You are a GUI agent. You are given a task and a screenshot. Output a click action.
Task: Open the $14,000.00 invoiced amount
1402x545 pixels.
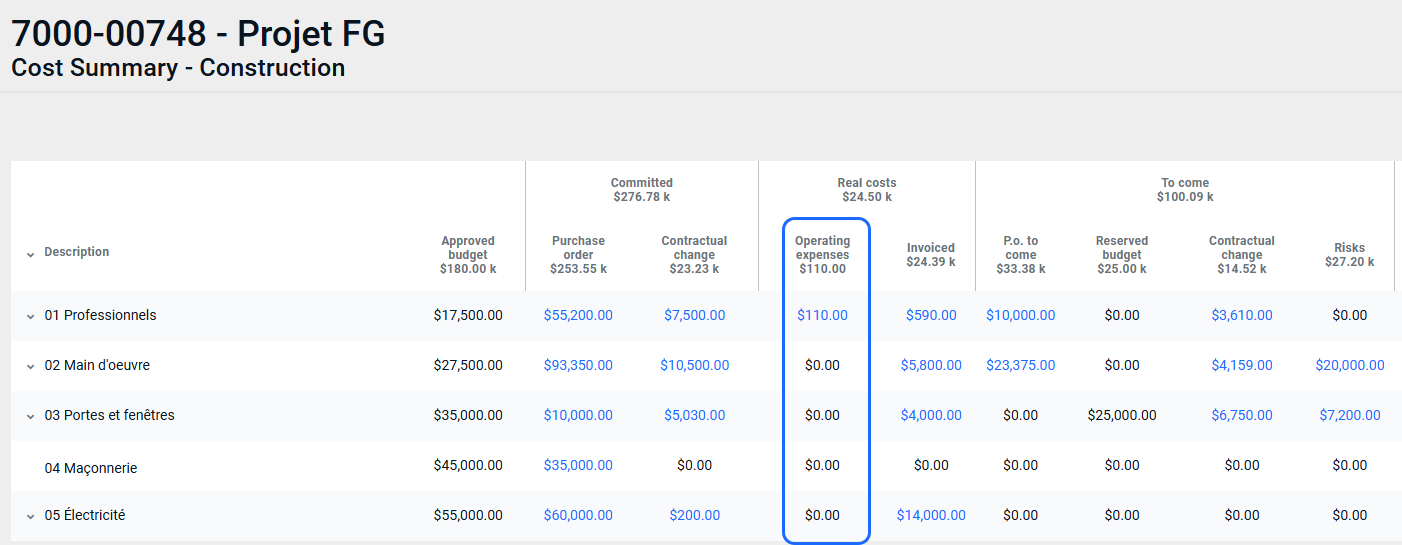(931, 515)
